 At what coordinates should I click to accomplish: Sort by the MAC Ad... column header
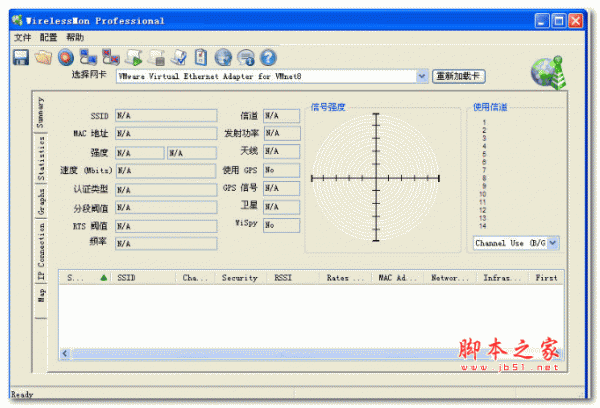pos(397,278)
